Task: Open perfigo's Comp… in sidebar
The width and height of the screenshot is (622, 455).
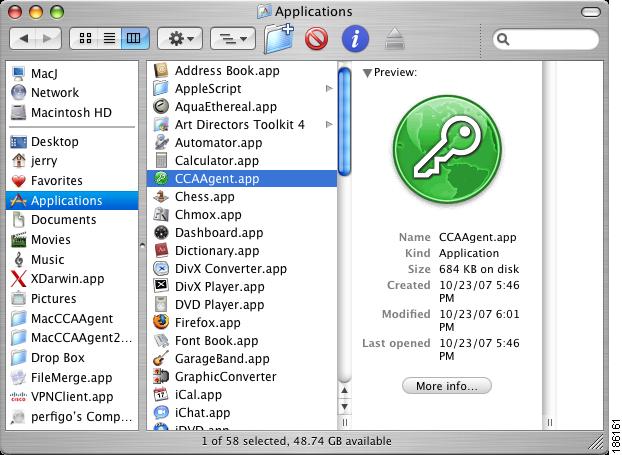Action: (73, 417)
